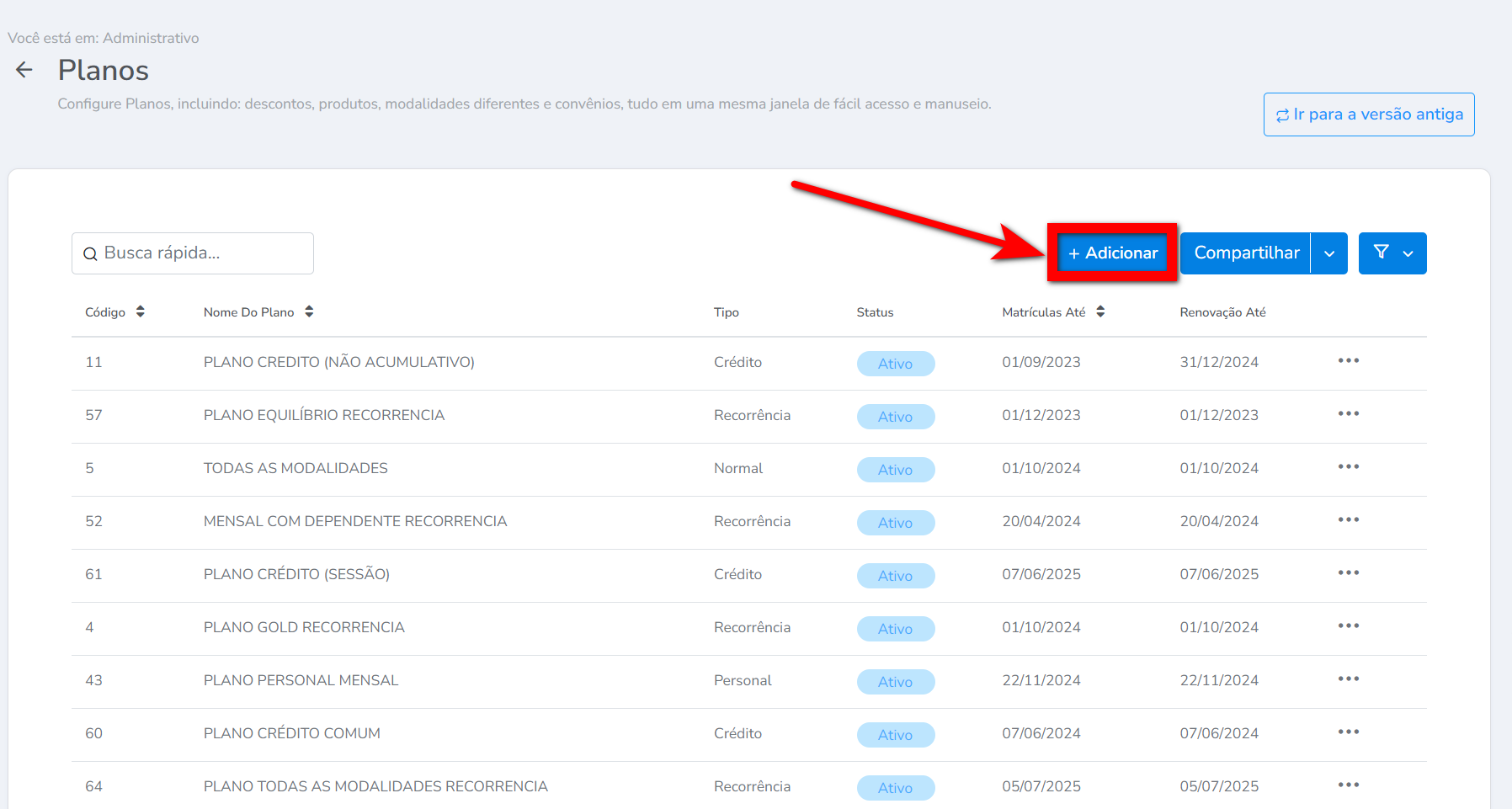Sort the table by Código column
1512x809 pixels.
(x=140, y=312)
